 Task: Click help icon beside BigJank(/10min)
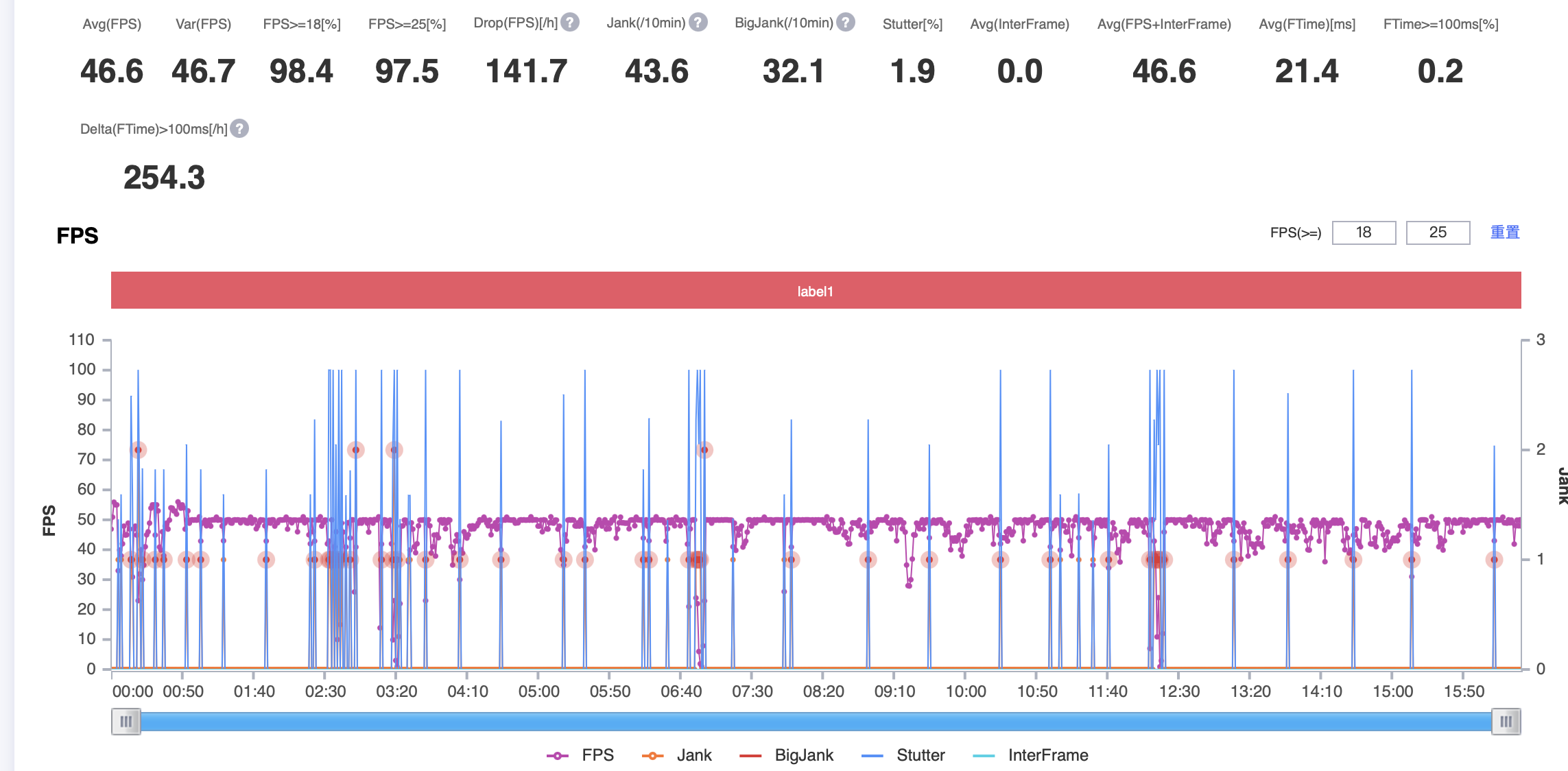(x=846, y=23)
